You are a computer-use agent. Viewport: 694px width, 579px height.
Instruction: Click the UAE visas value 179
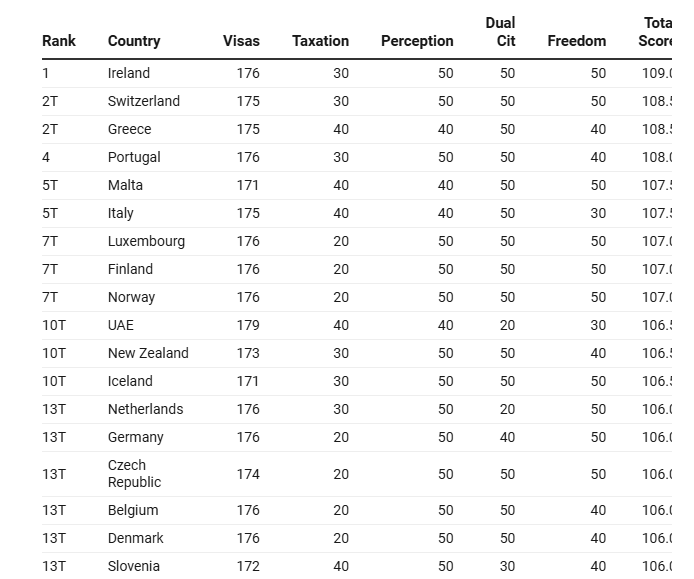coord(248,325)
